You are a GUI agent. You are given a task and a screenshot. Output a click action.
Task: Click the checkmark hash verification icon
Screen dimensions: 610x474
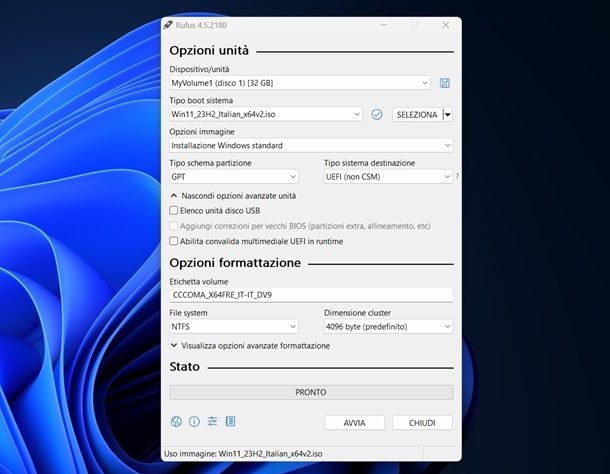[x=377, y=114]
